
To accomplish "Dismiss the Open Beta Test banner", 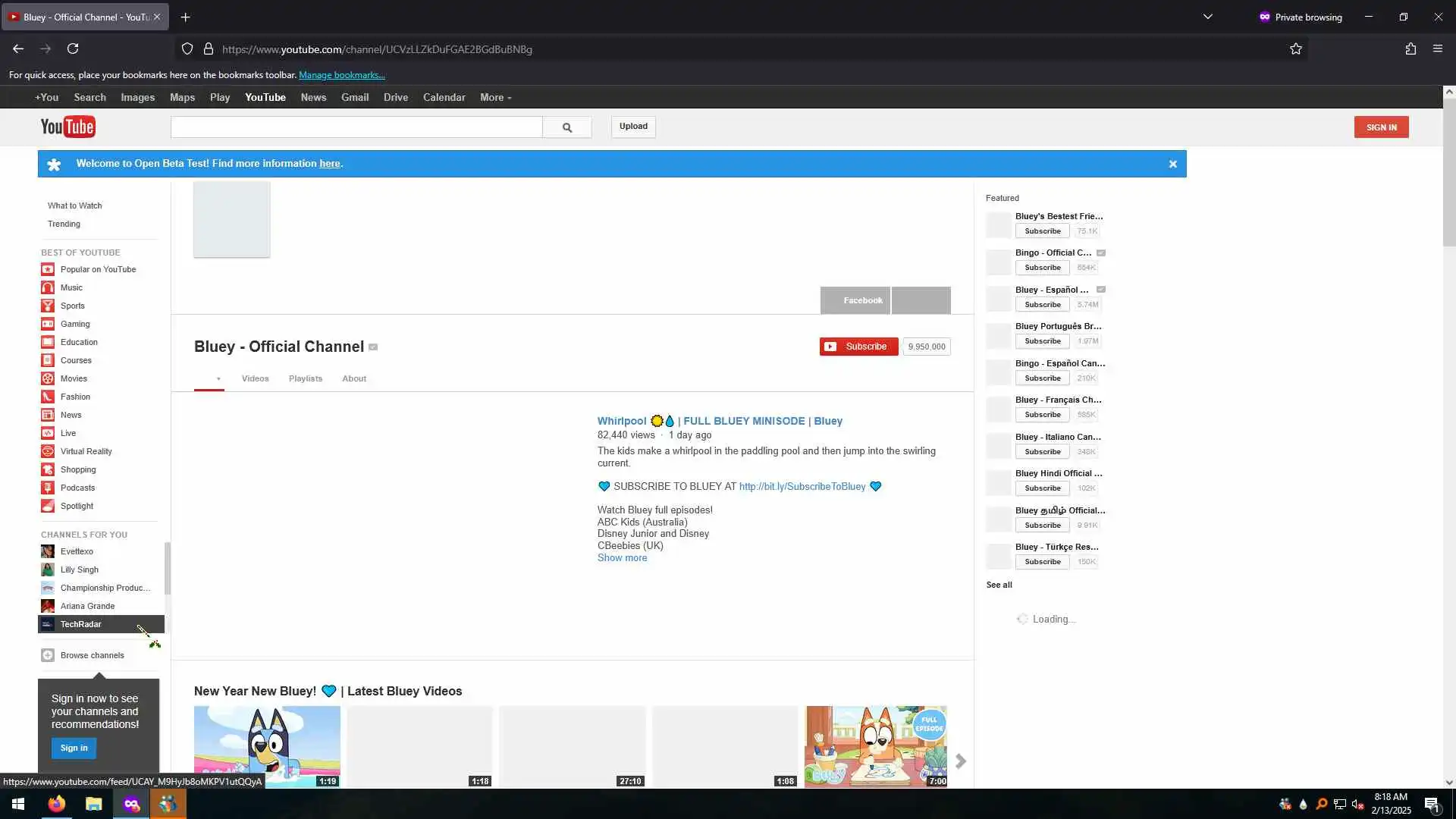I will click(1172, 164).
